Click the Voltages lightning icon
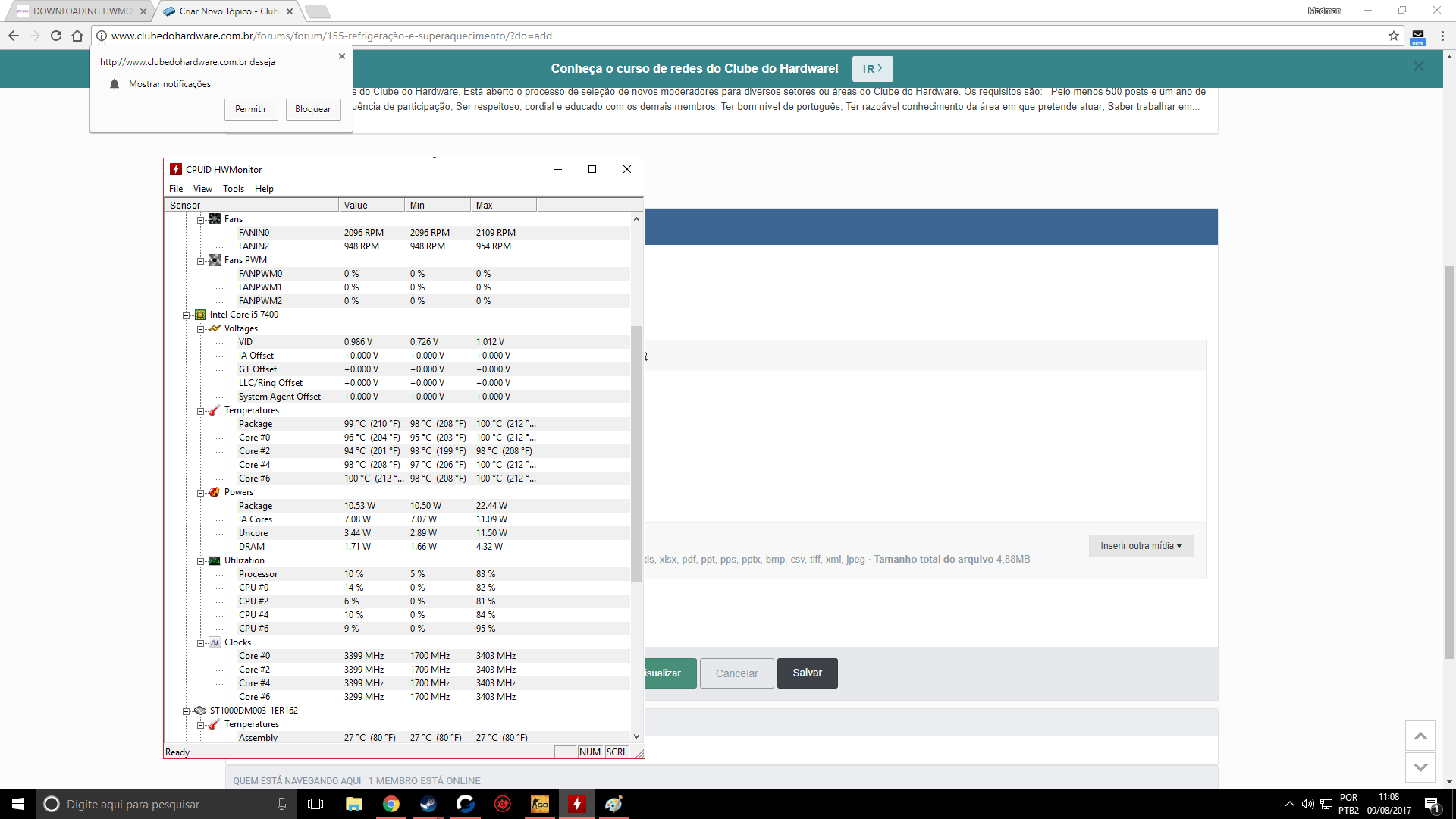 [x=215, y=328]
